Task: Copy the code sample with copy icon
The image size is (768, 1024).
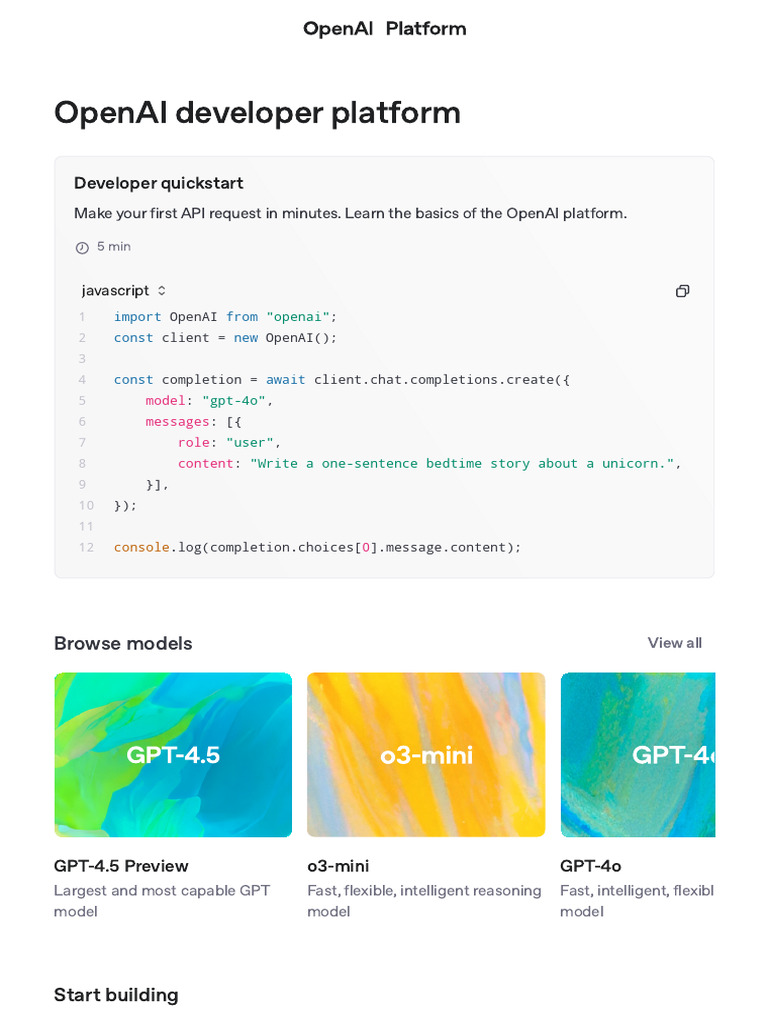Action: click(x=682, y=291)
